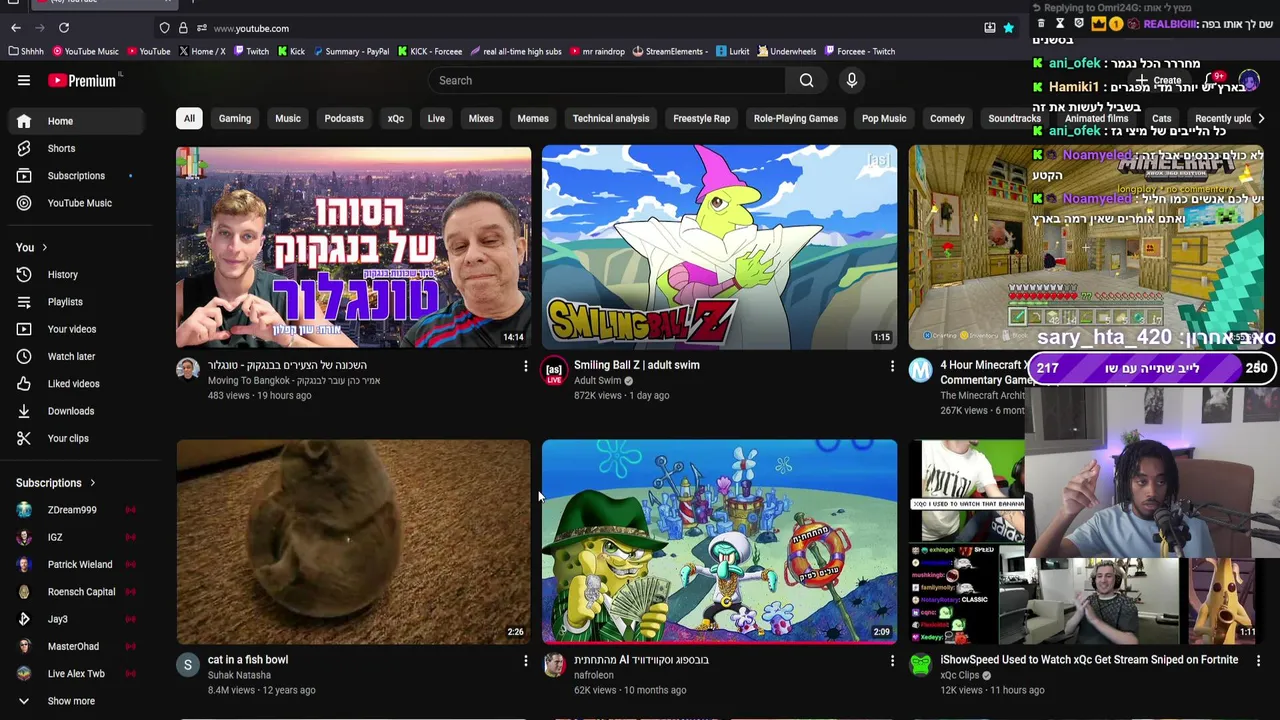Reload the page with refresh icon

(64, 28)
